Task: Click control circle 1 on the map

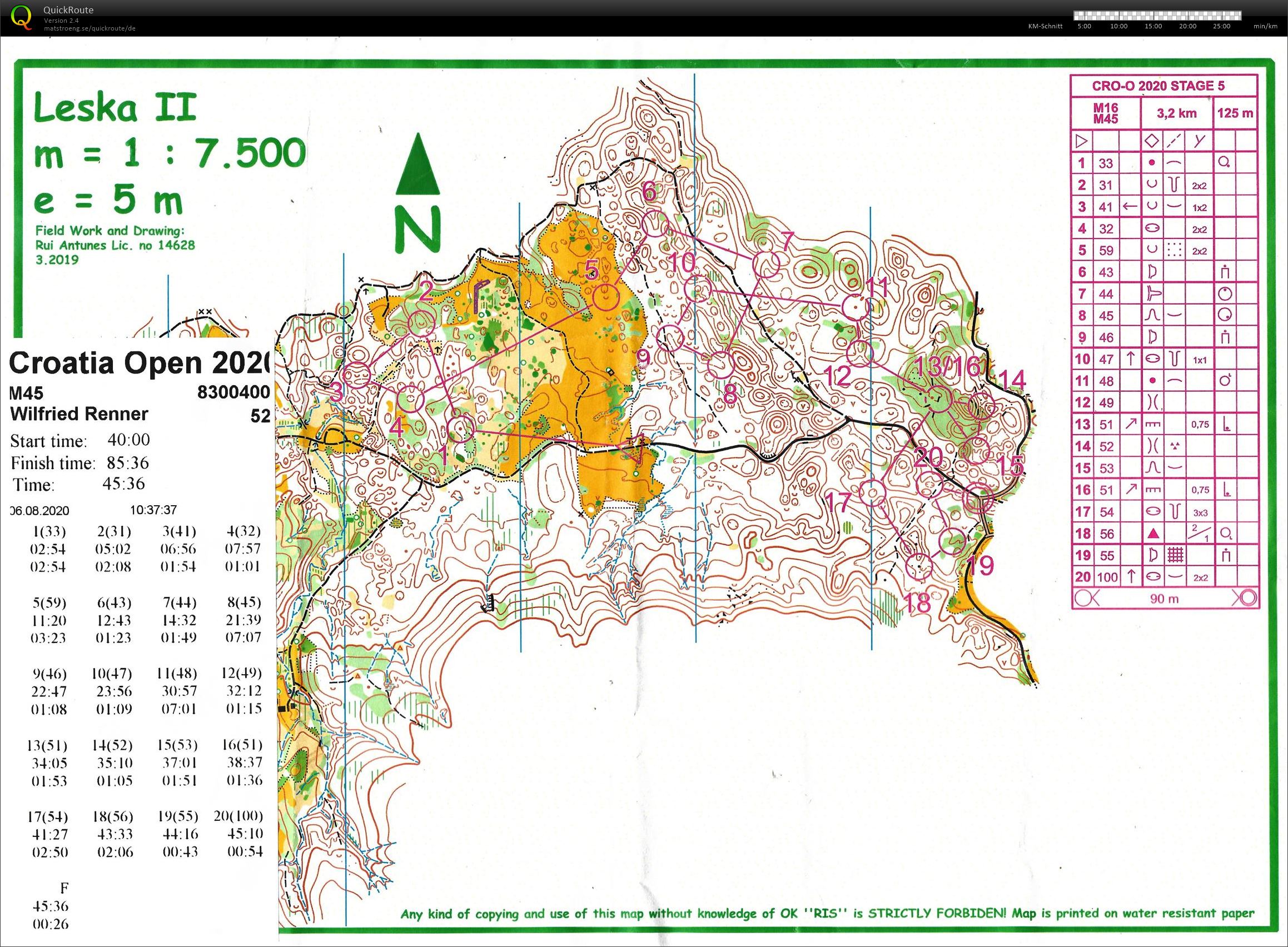Action: point(460,428)
